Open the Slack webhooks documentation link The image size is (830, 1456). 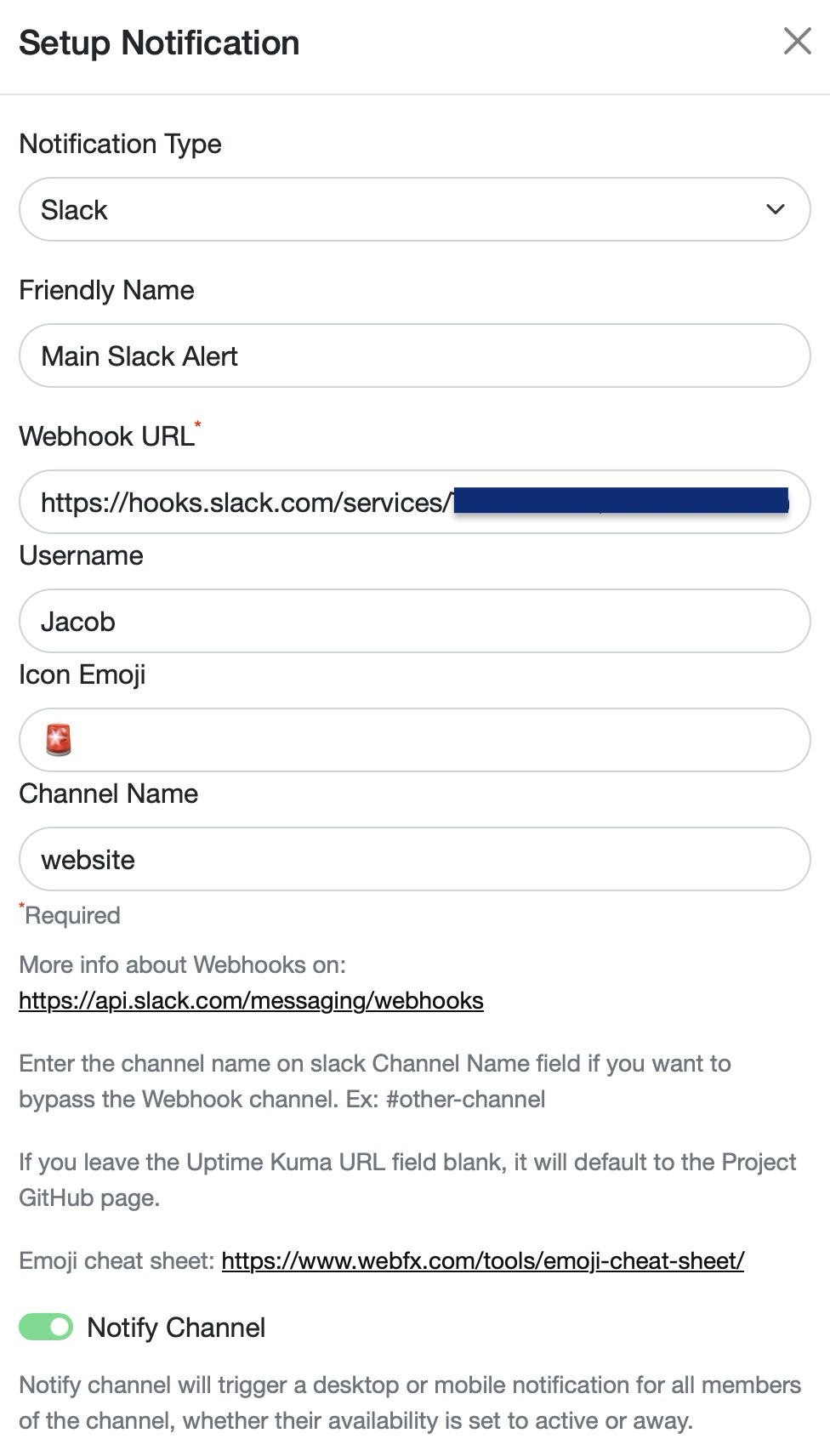point(251,1001)
